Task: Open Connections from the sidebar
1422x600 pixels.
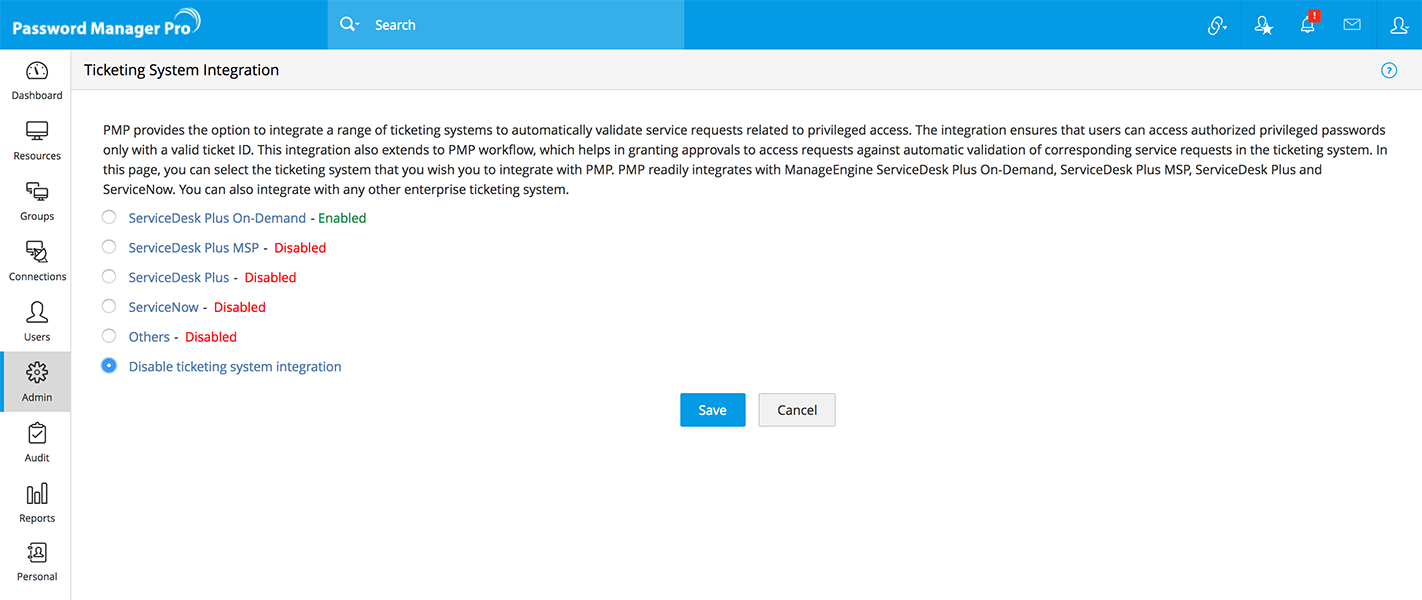Action: 36,261
